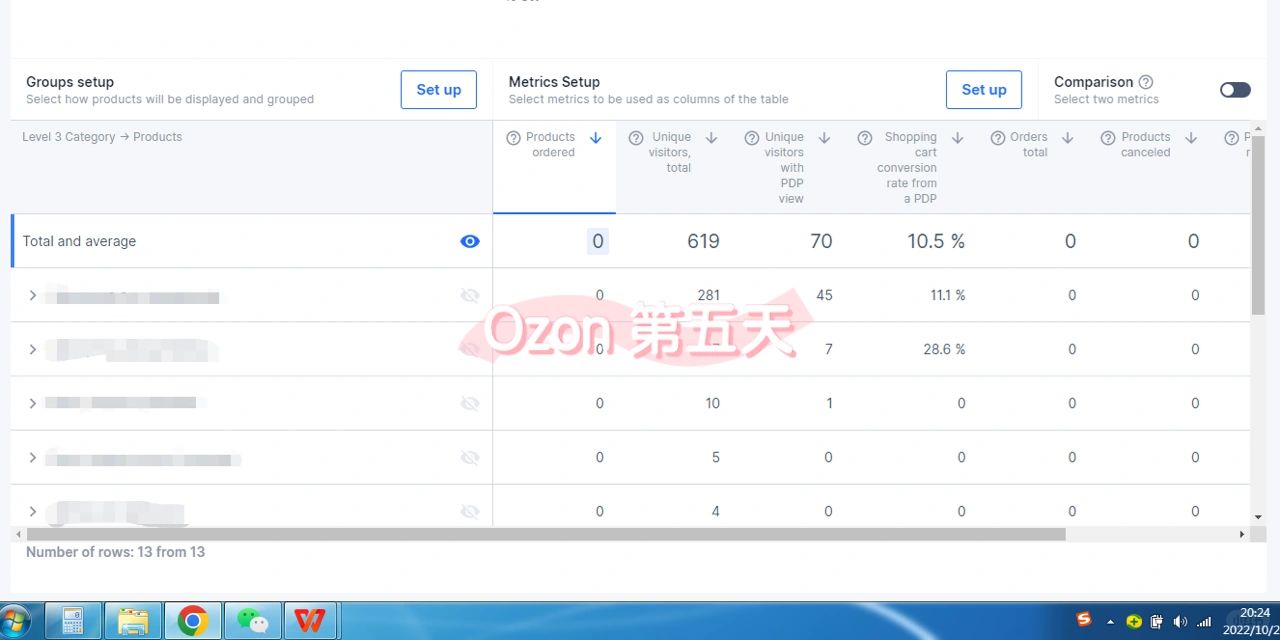
Task: Open the volume speaker tray icon
Action: pos(1180,621)
